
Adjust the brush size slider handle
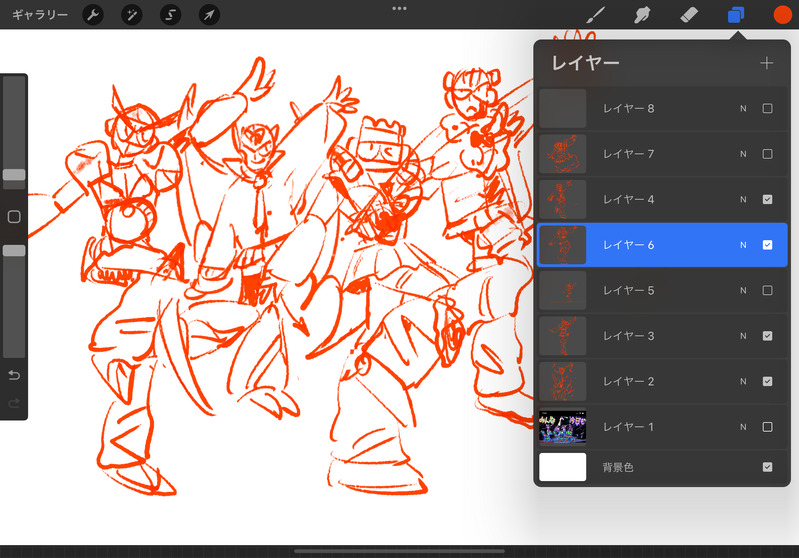pos(14,175)
